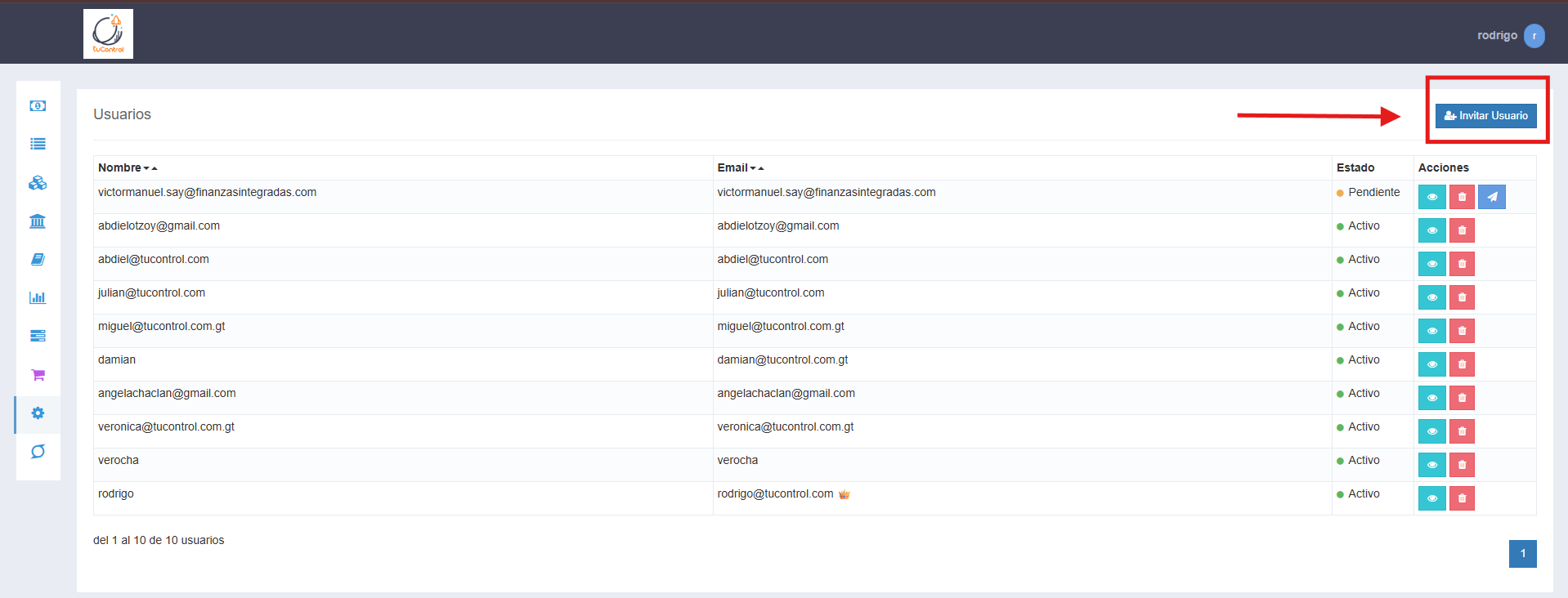Viewport: 1568px width, 598px height.
Task: Open the rodrigo user menu avatar
Action: [1534, 36]
